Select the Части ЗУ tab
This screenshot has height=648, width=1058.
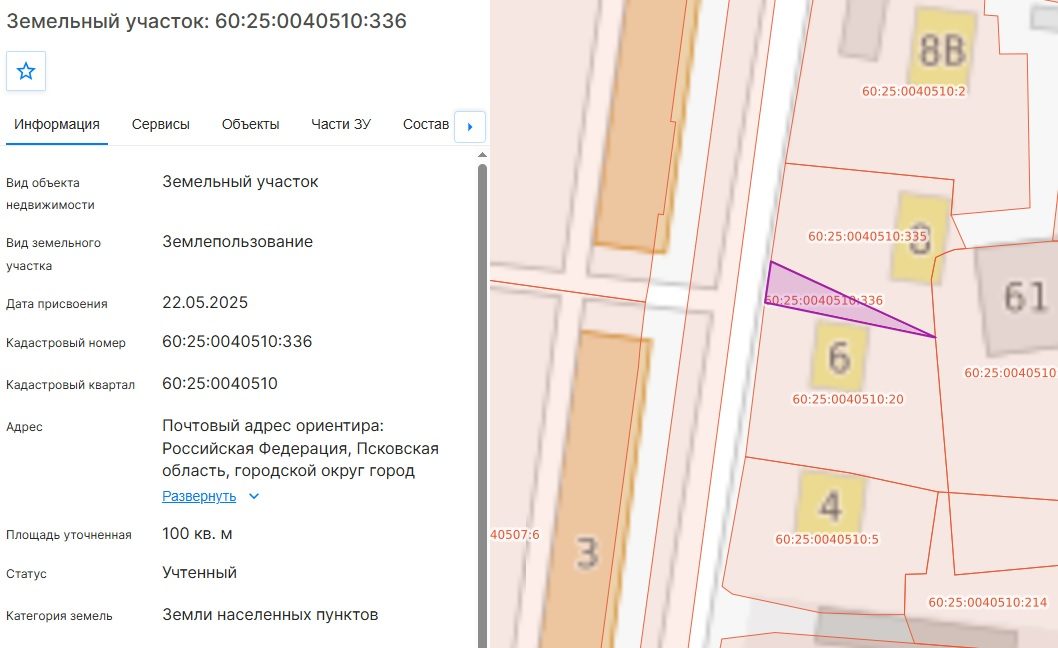coord(341,124)
